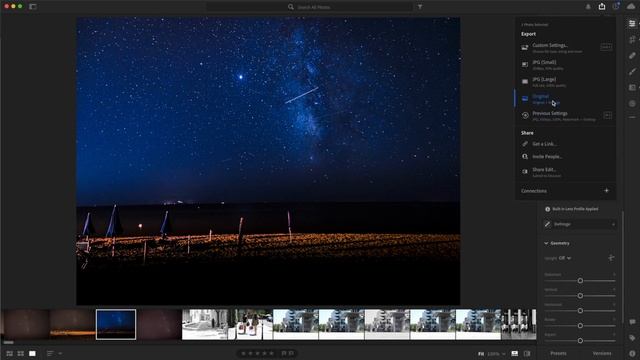Select the Linear Gradient tool

(632, 87)
